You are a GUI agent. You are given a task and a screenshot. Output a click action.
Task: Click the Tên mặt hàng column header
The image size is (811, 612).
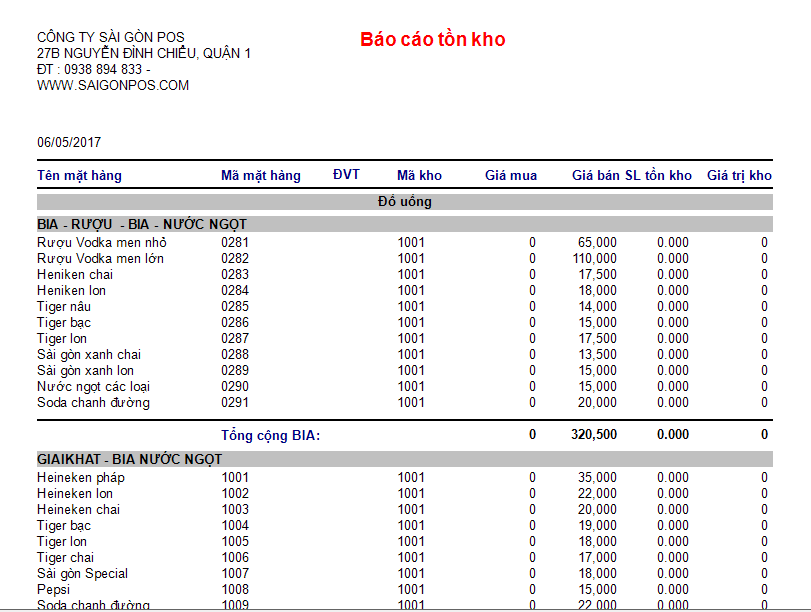click(79, 175)
